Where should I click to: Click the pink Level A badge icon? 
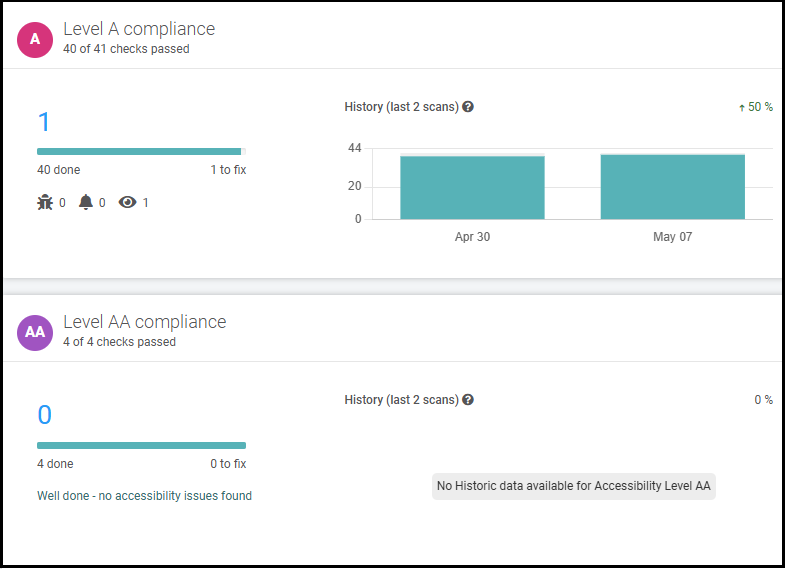point(35,40)
